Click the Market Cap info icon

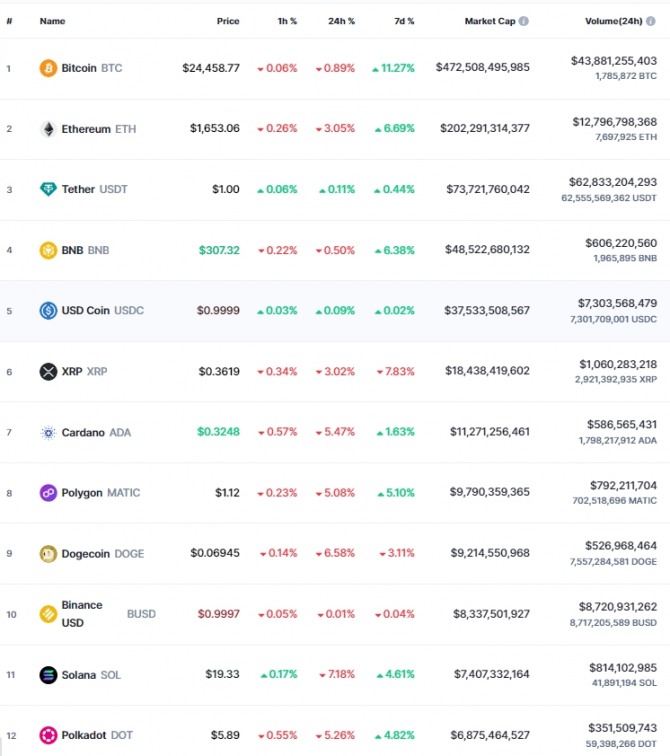click(524, 21)
